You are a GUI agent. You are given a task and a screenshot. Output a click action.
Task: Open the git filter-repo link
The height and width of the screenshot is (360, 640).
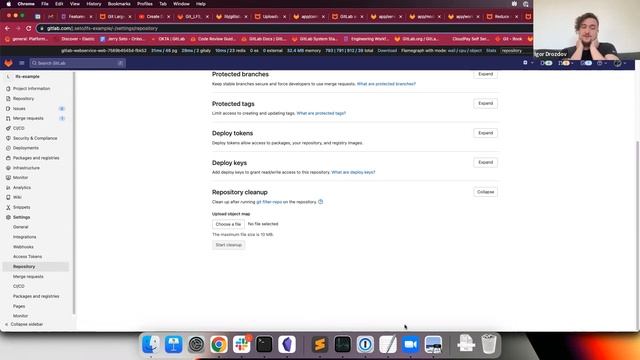coord(269,202)
